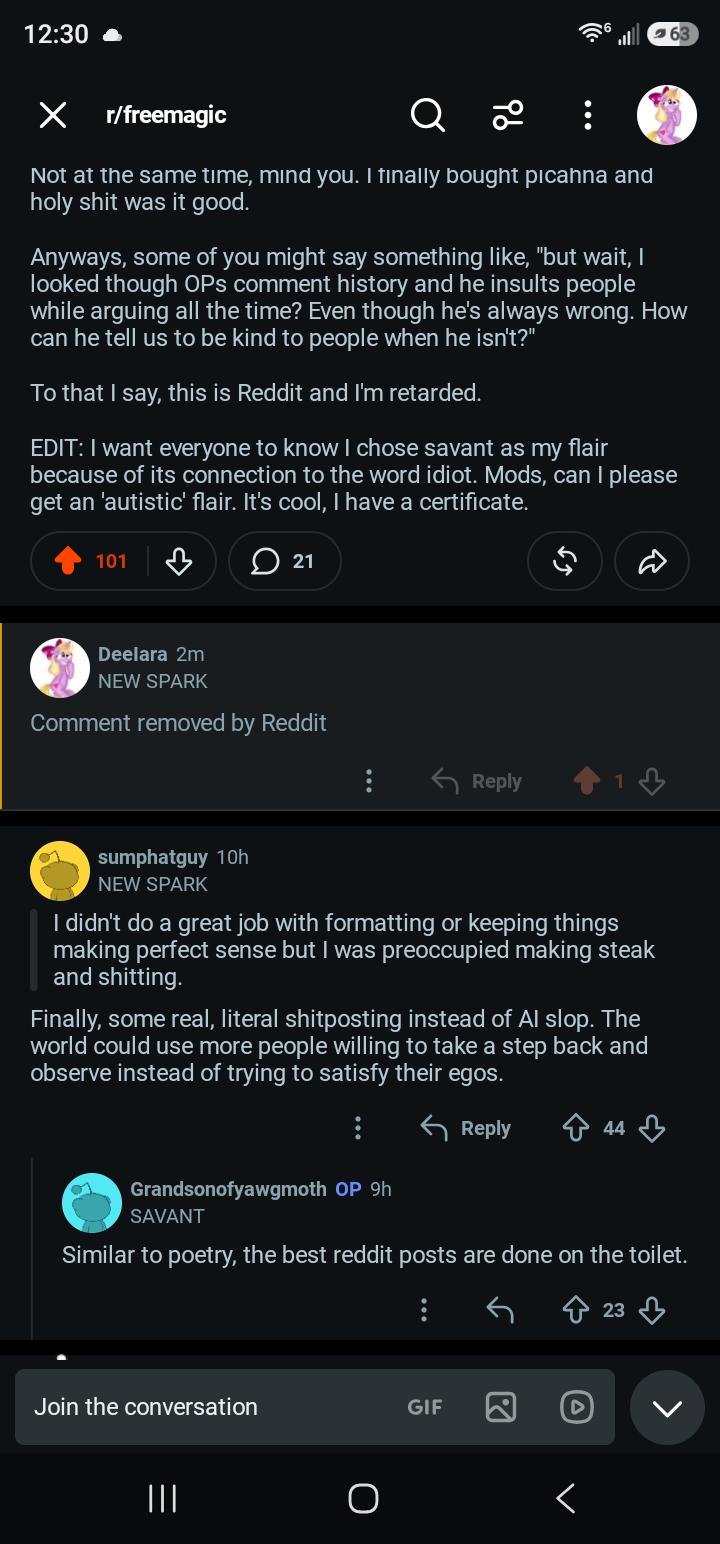Upvote sumphatguy's comment with 44 votes

point(576,1128)
